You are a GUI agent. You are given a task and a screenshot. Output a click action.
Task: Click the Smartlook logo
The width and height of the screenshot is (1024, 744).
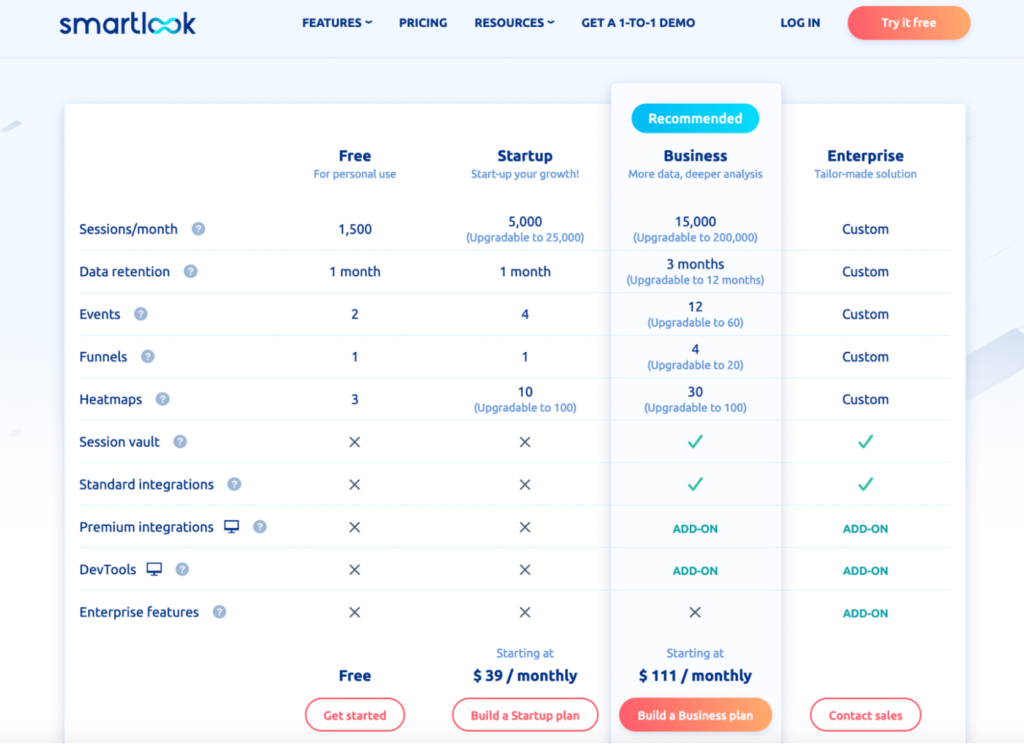coord(127,24)
